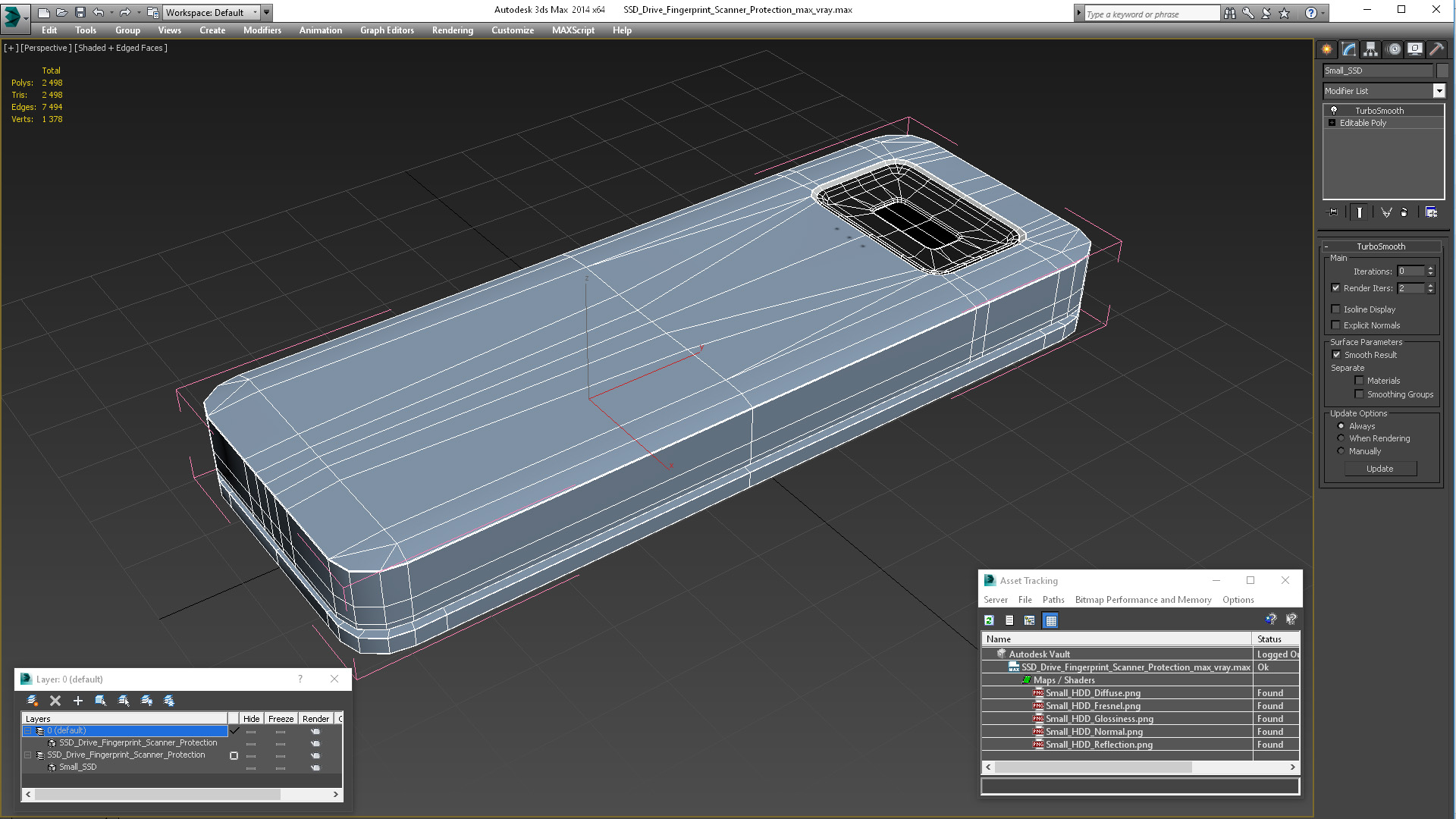The height and width of the screenshot is (819, 1456).
Task: Click Configure Modifier Sets icon
Action: (1431, 212)
